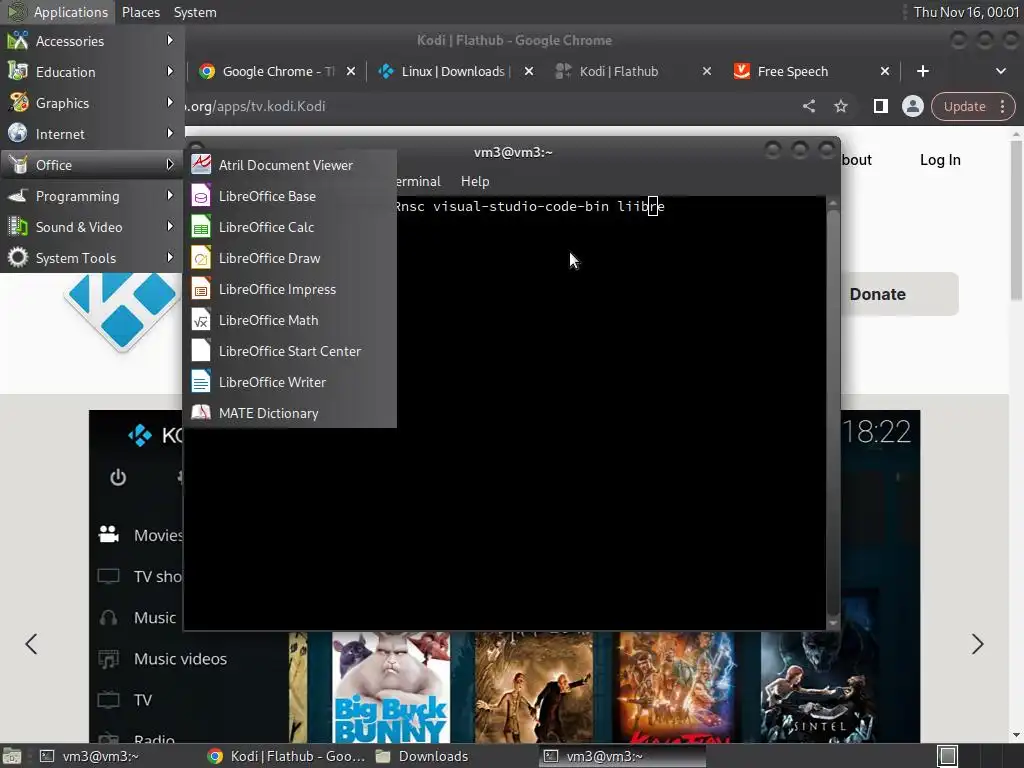Open a new Chrome tab
This screenshot has width=1024, height=768.
[923, 71]
